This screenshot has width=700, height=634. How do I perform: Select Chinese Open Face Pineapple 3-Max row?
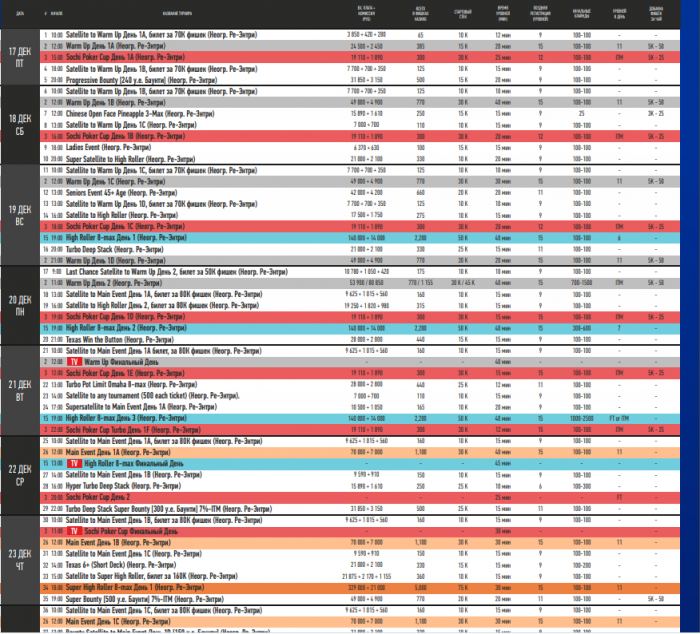point(360,113)
